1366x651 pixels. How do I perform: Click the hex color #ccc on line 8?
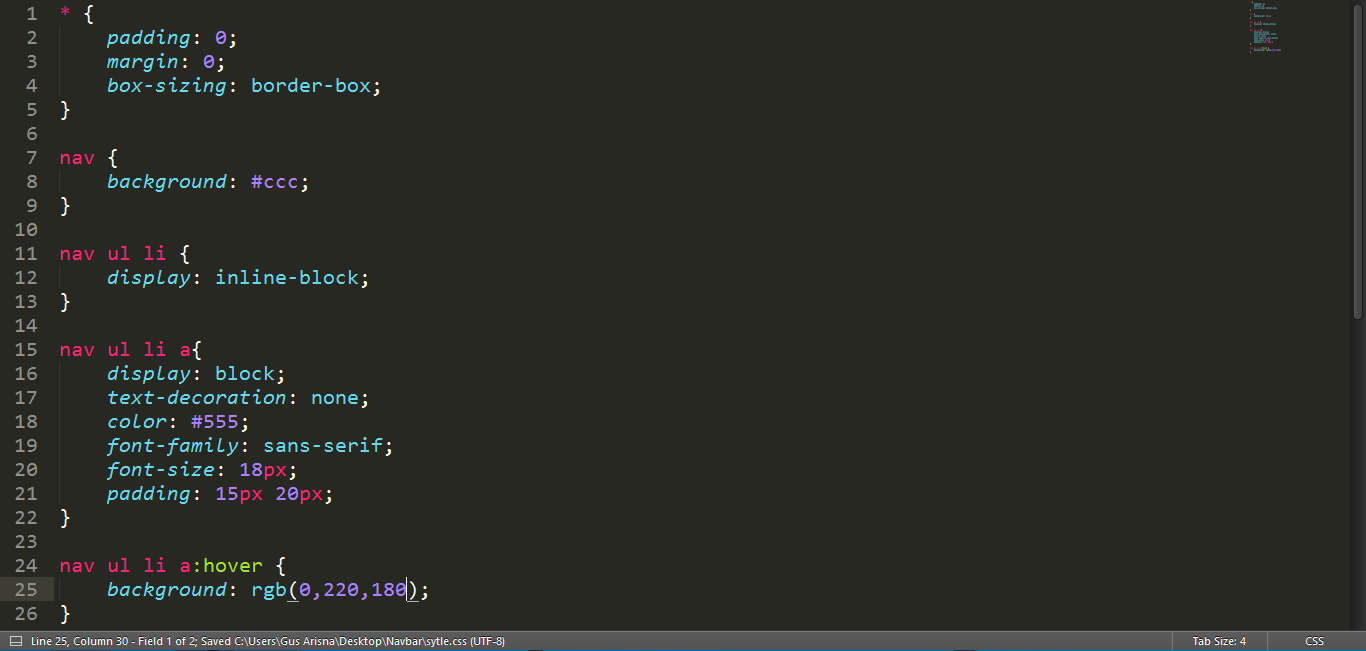pyautogui.click(x=272, y=181)
